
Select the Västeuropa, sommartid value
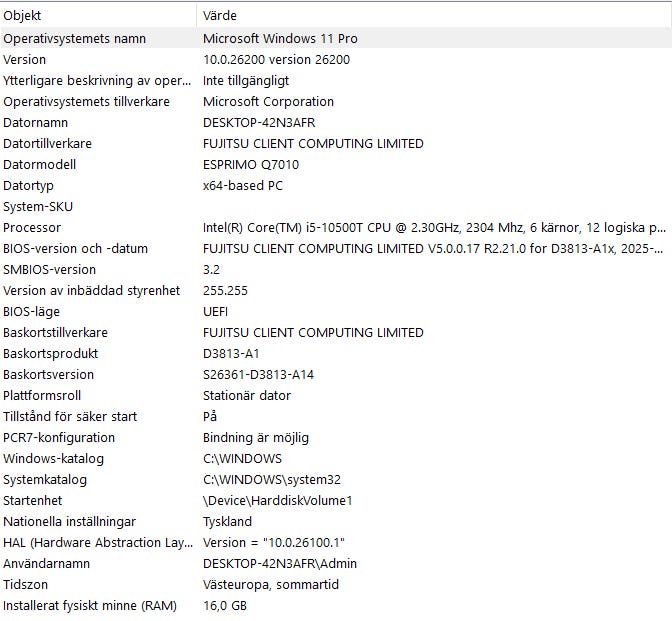[x=271, y=585]
